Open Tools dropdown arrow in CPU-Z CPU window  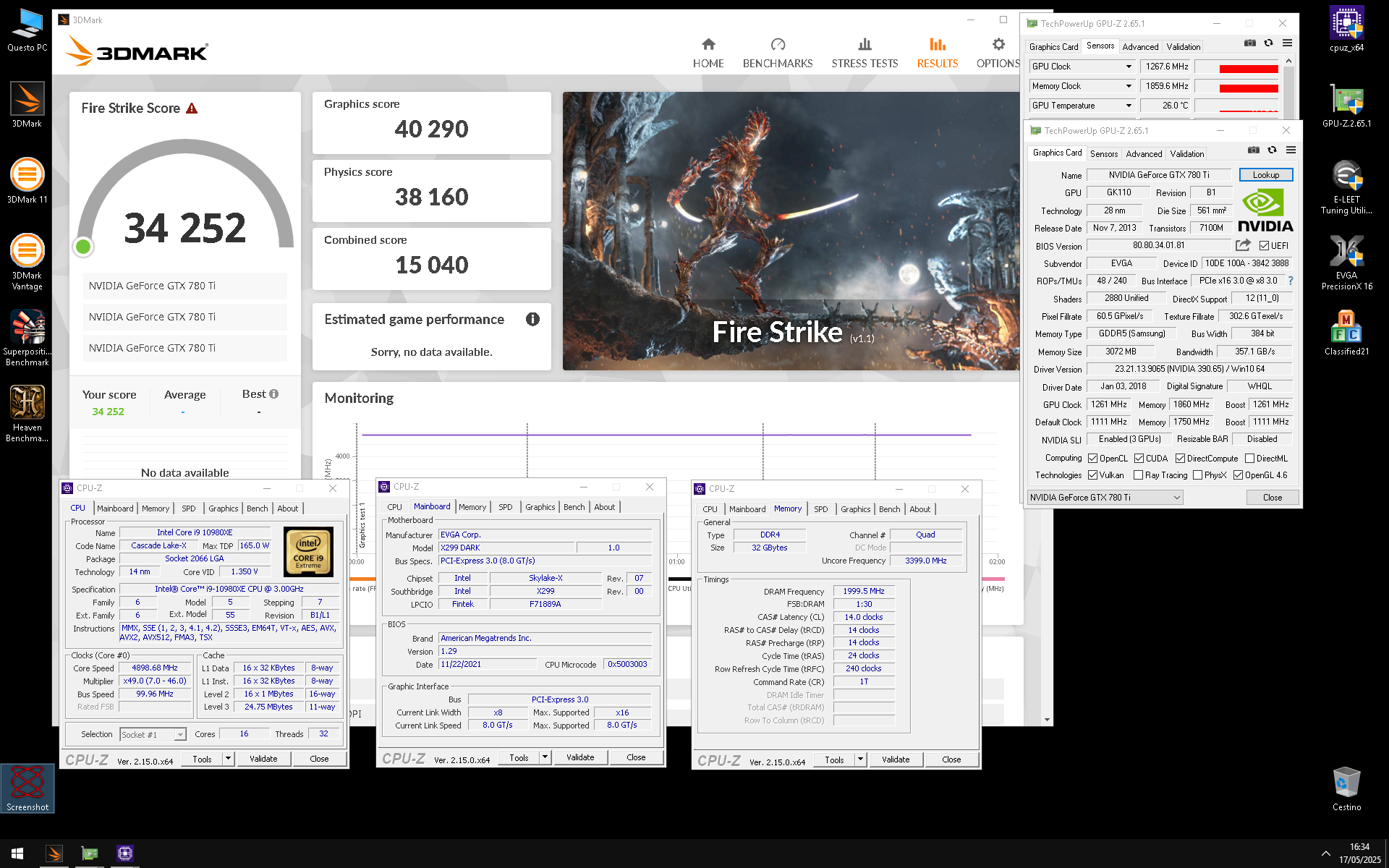229,759
